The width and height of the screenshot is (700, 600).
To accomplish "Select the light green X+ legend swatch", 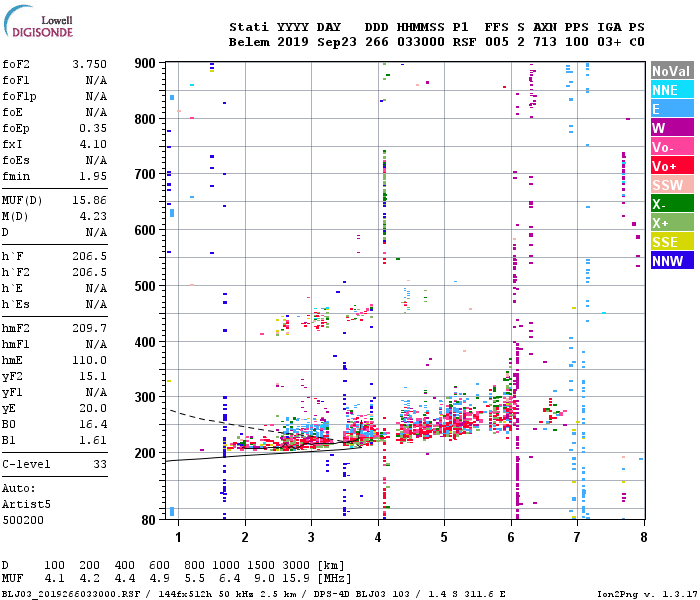I will click(672, 223).
